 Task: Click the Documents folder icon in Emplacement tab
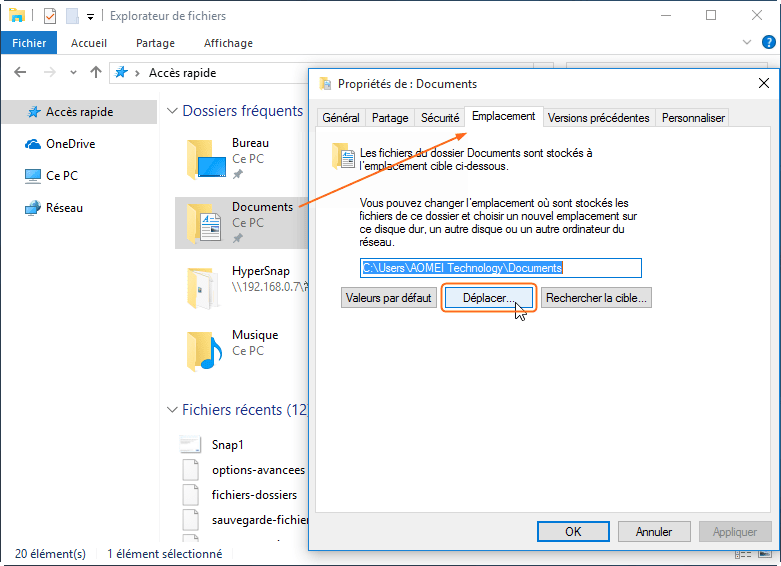(343, 156)
